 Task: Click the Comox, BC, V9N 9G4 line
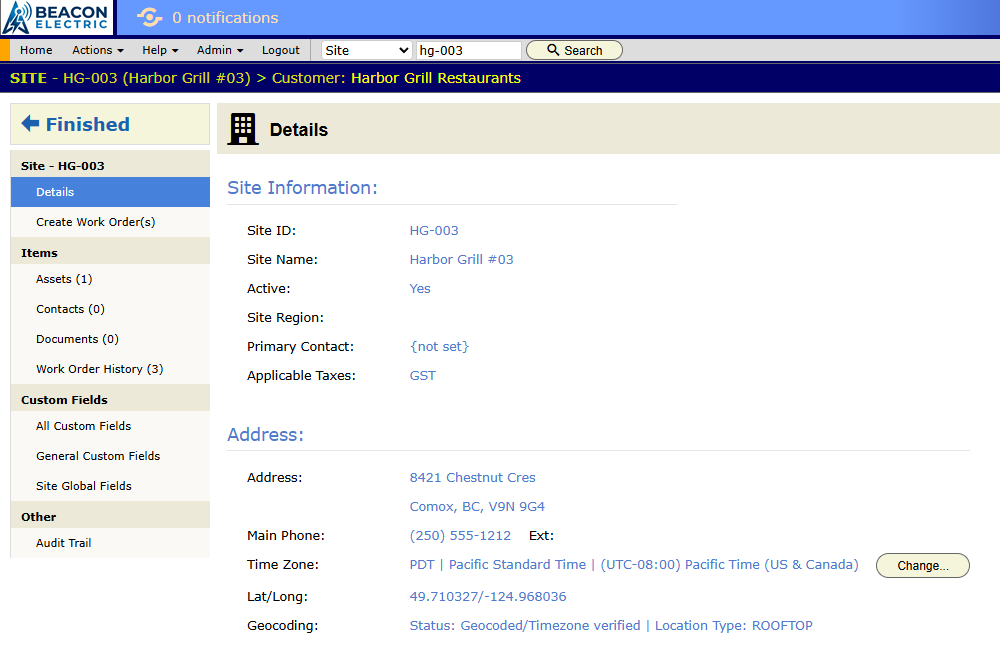coord(477,506)
